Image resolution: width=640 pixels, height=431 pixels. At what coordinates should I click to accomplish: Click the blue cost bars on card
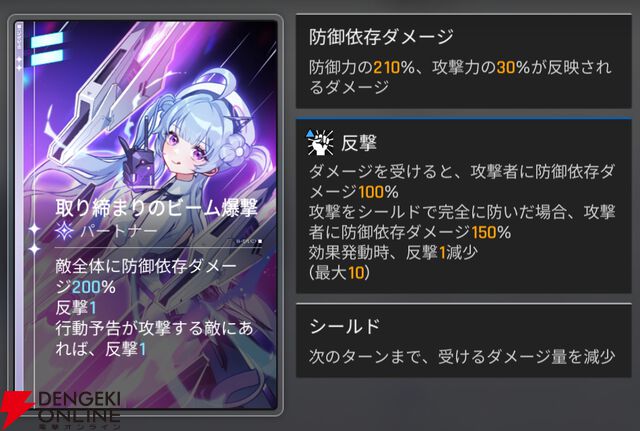tap(47, 49)
